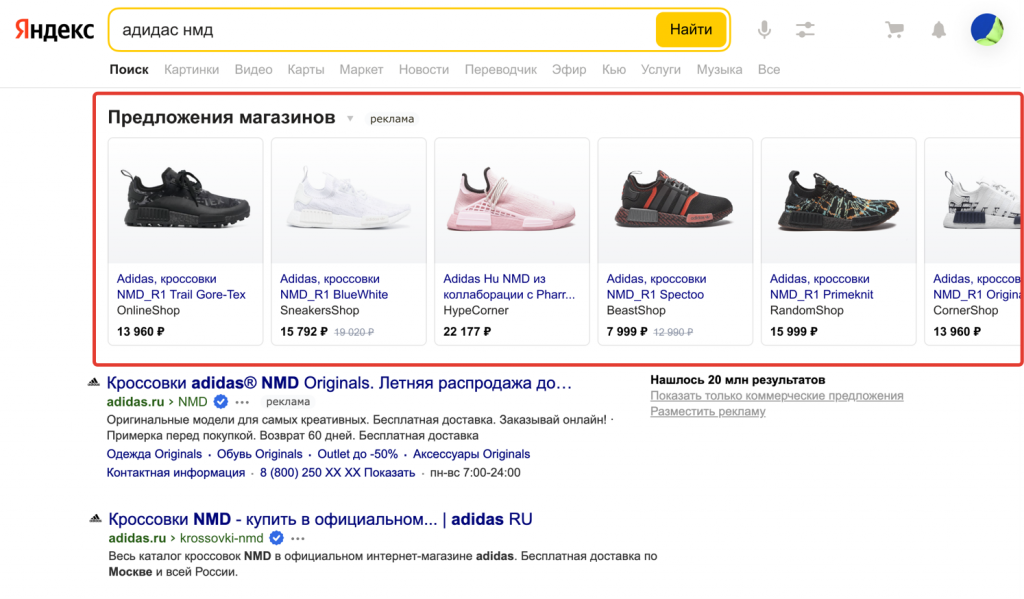Viewport: 1024px width, 599px height.
Task: Click the search input field
Action: (x=380, y=30)
